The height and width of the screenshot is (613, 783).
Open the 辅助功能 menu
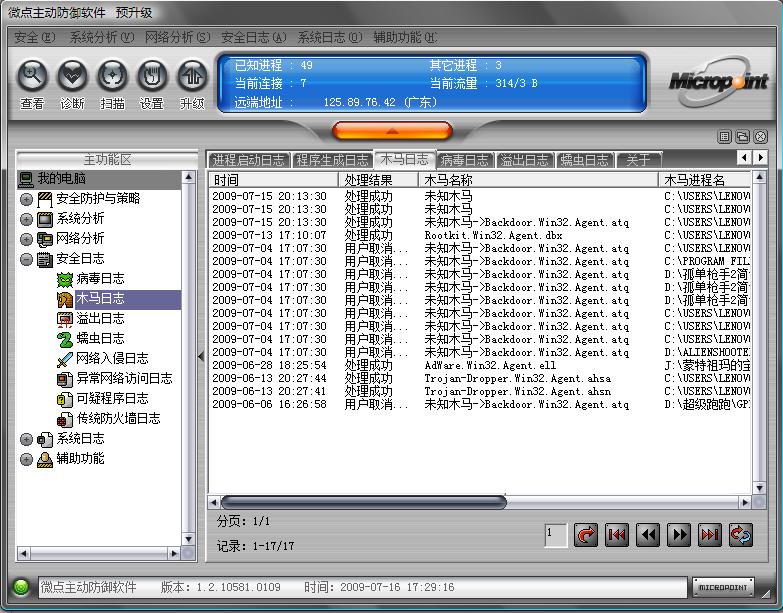(x=405, y=37)
